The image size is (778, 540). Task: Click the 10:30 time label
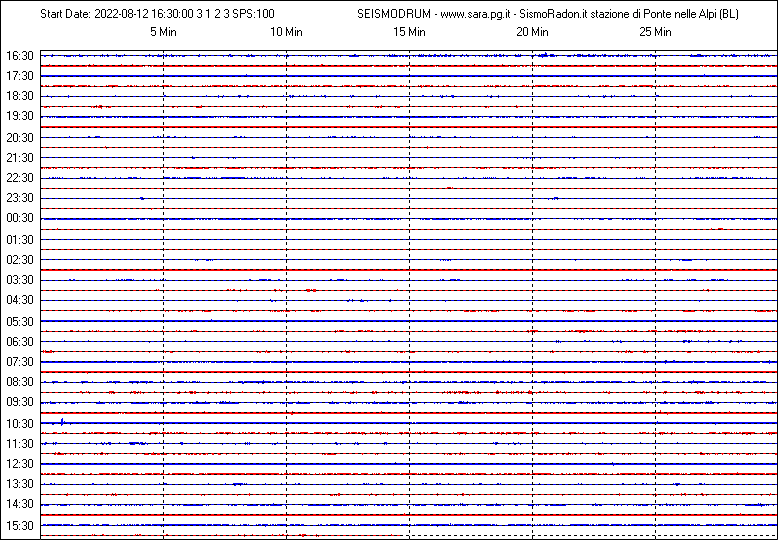pyautogui.click(x=20, y=423)
